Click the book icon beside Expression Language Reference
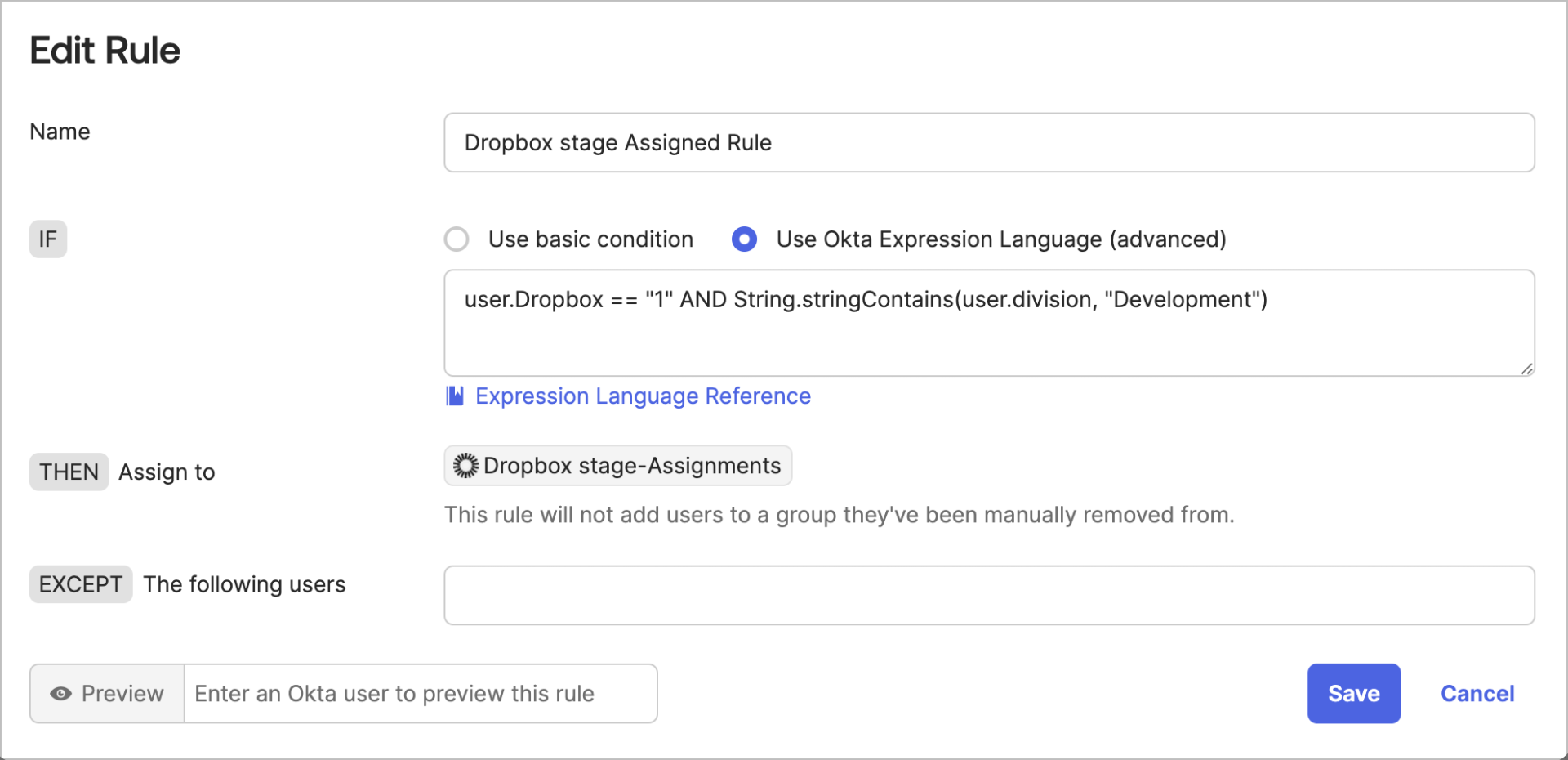Screen dimensions: 1568x760 [x=455, y=396]
